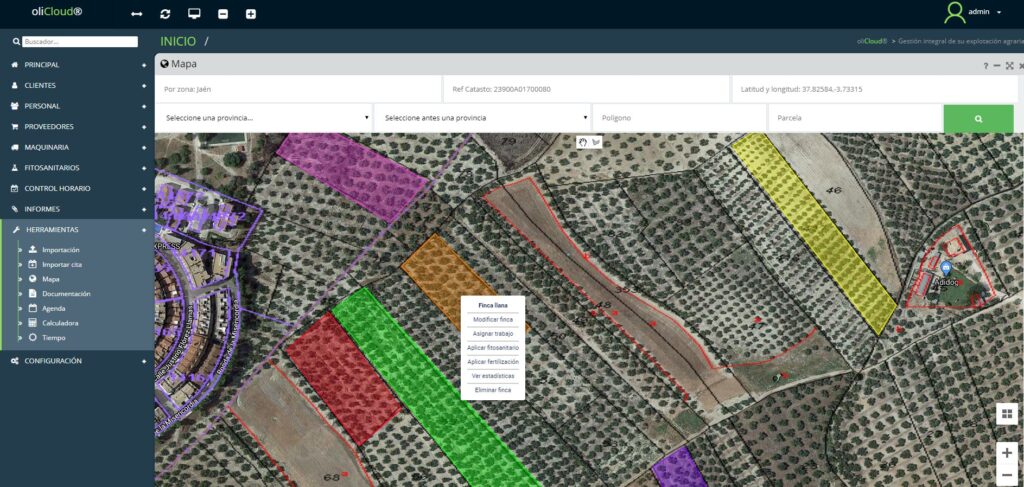Screen dimensions: 1024x487
Task: Open the Seleccione una provincia dropdown
Action: tap(264, 118)
